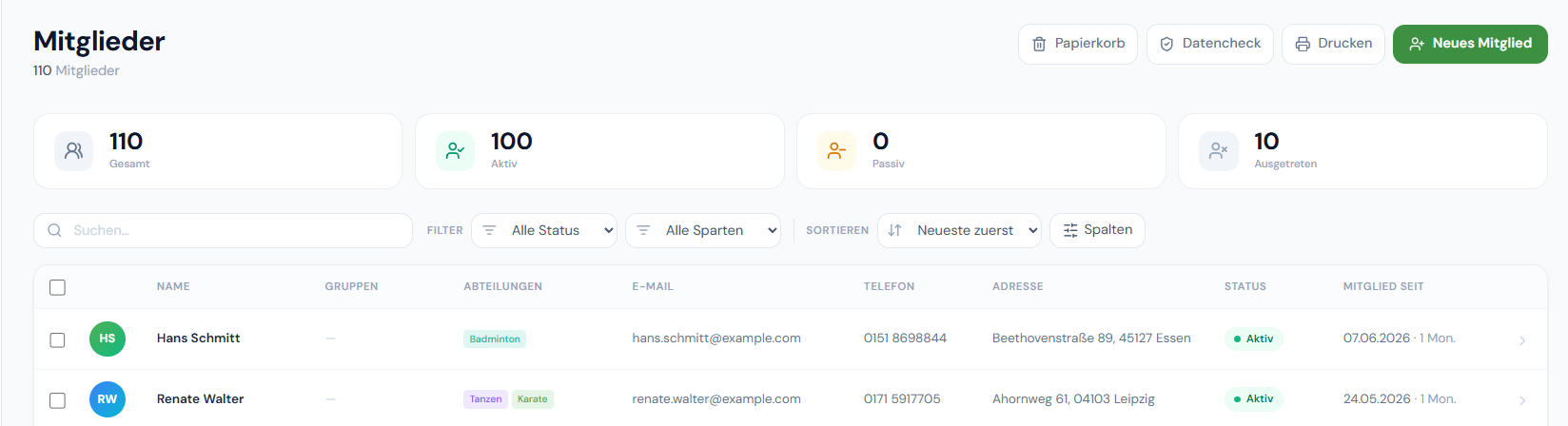Open the Neueste zuerst sort dropdown
This screenshot has height=426, width=1568.
pos(959,230)
